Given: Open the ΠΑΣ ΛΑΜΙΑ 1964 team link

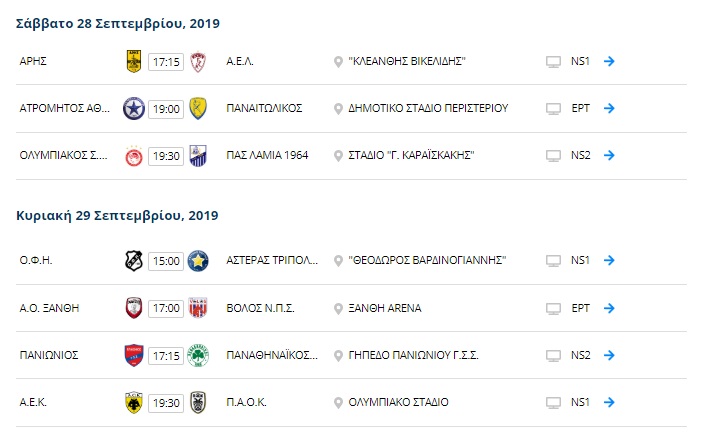Looking at the screenshot, I should [267, 155].
